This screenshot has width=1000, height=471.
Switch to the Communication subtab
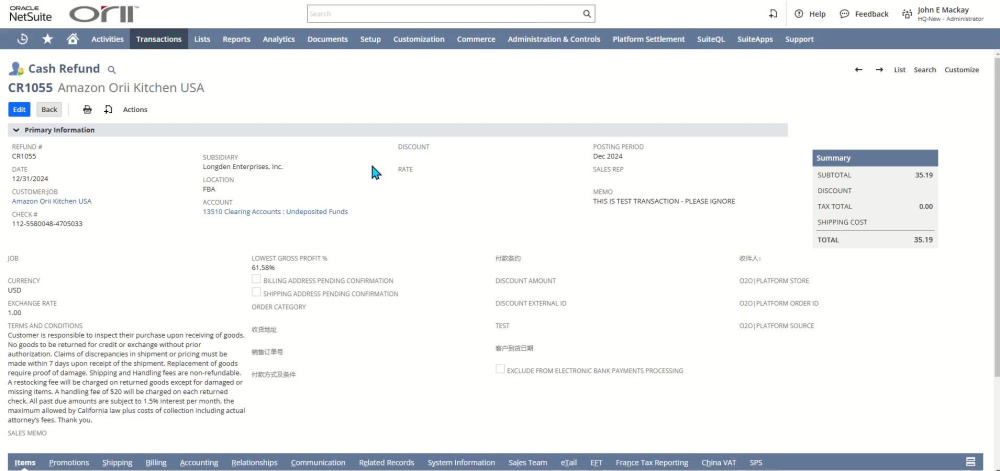(318, 463)
